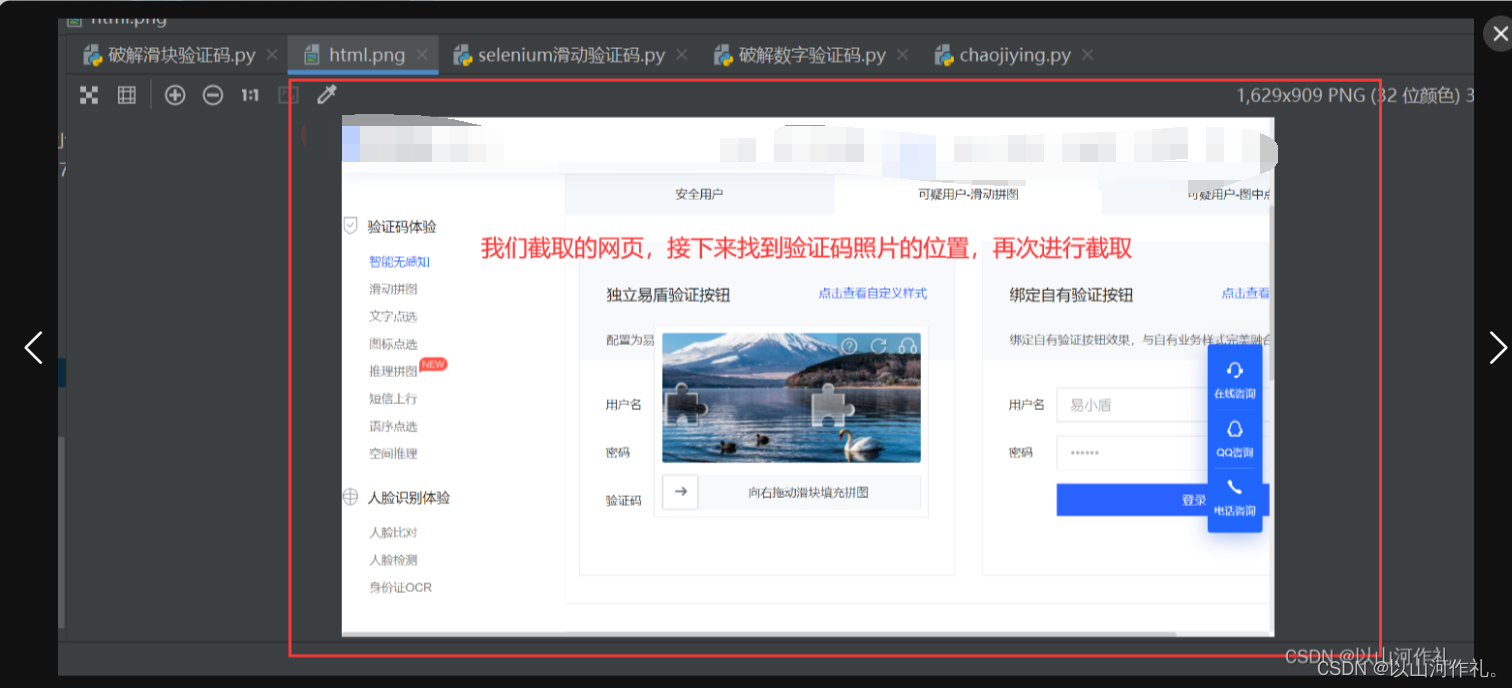
Task: Click the 在线咨询 headset icon
Action: click(1234, 370)
